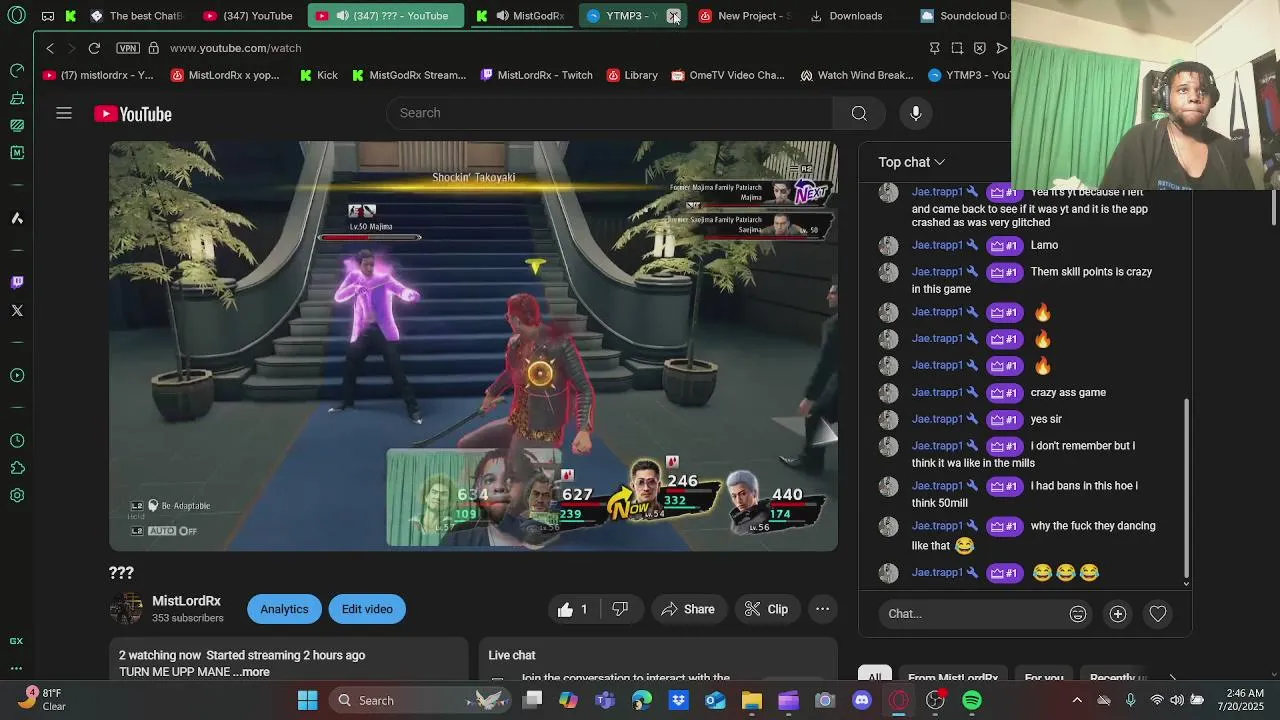Select the For you filter chip
Viewport: 1280px width, 720px height.
click(x=1044, y=677)
